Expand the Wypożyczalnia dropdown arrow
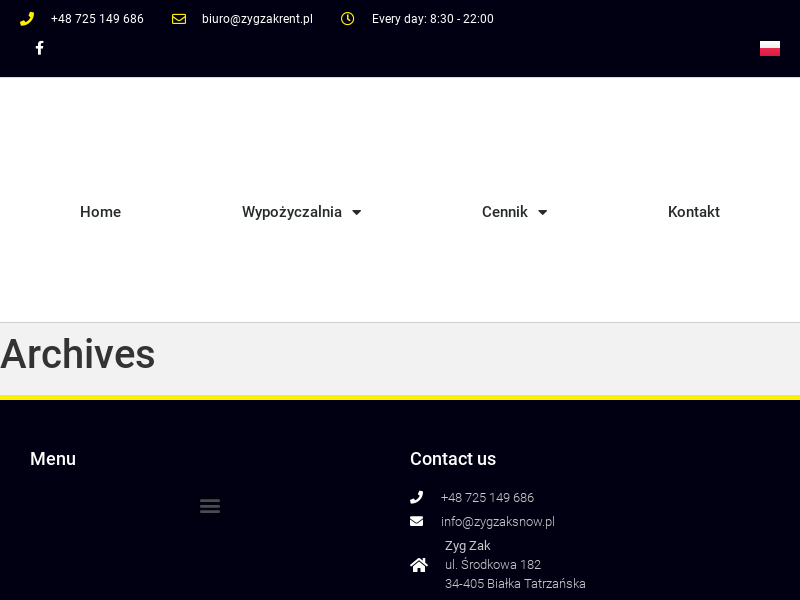 tap(357, 212)
